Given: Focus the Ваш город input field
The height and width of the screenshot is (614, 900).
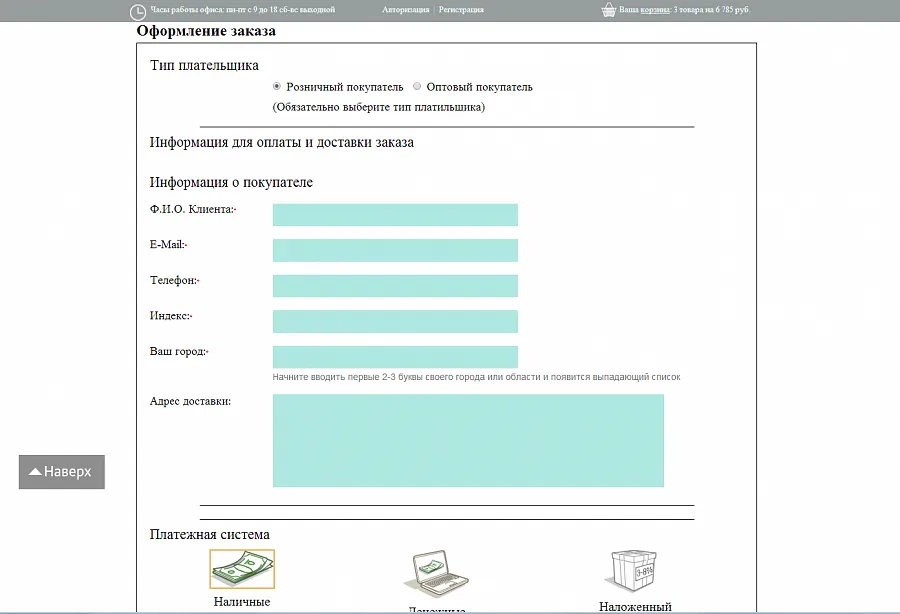Looking at the screenshot, I should (x=395, y=357).
